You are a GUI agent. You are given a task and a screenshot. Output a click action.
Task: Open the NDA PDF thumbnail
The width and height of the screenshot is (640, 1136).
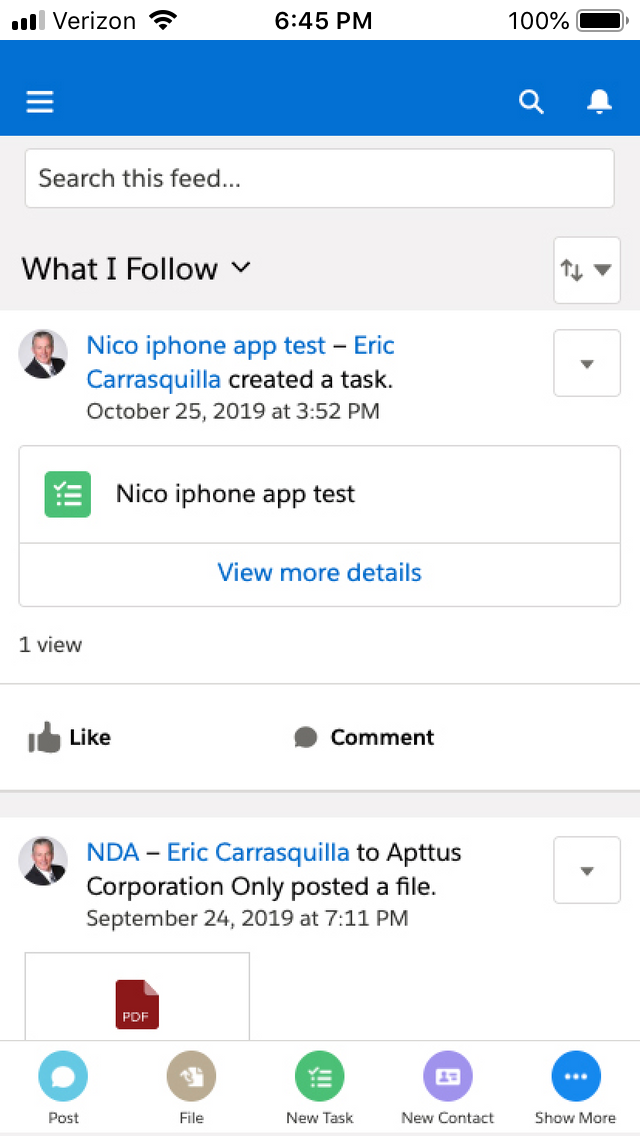coord(136,1004)
